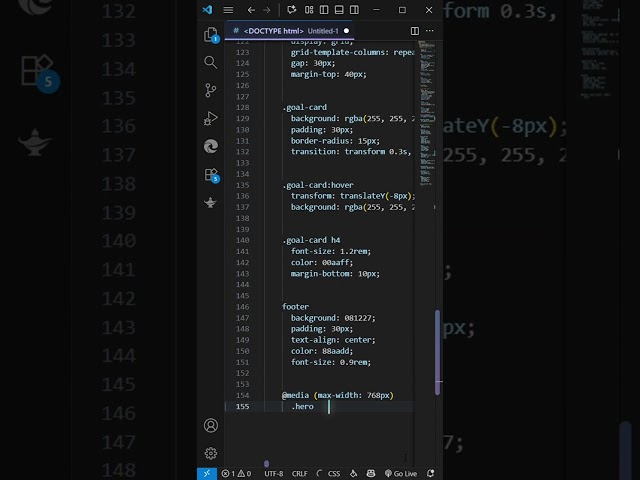Select the Untitled-1 editor tab
640x480 pixels.
(x=288, y=31)
